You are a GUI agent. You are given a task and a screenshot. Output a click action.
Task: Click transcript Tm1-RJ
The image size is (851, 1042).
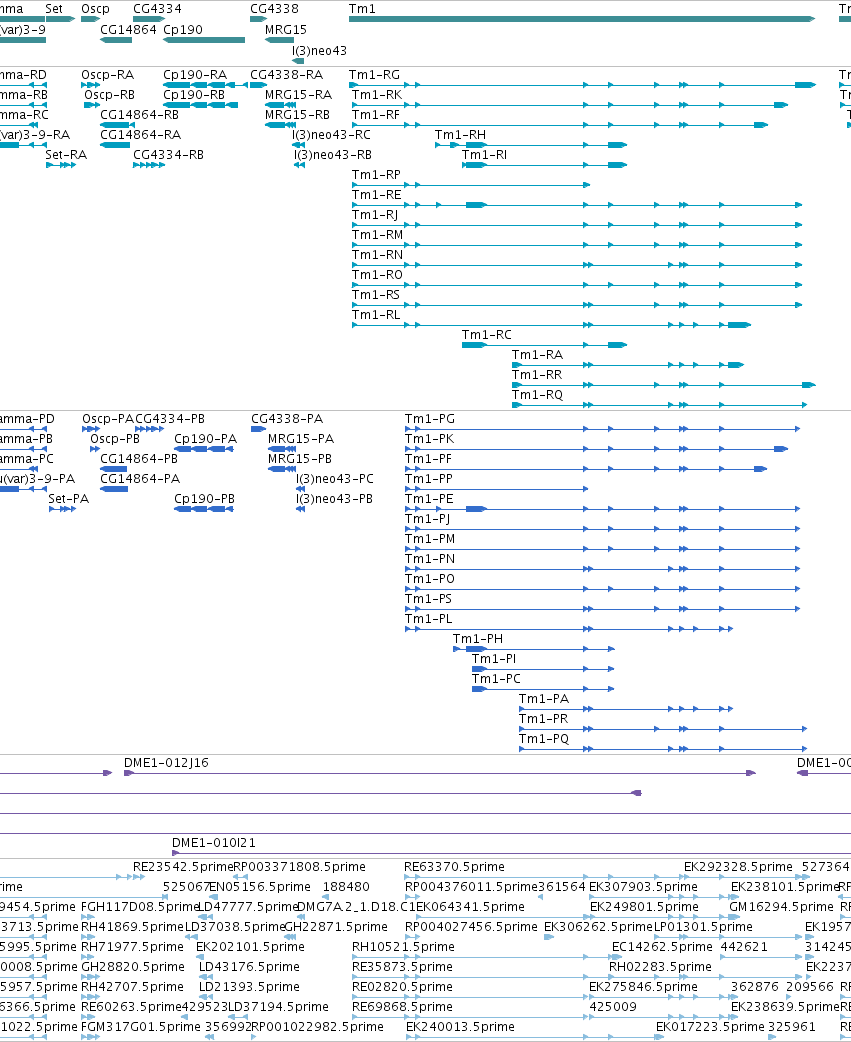tap(375, 215)
